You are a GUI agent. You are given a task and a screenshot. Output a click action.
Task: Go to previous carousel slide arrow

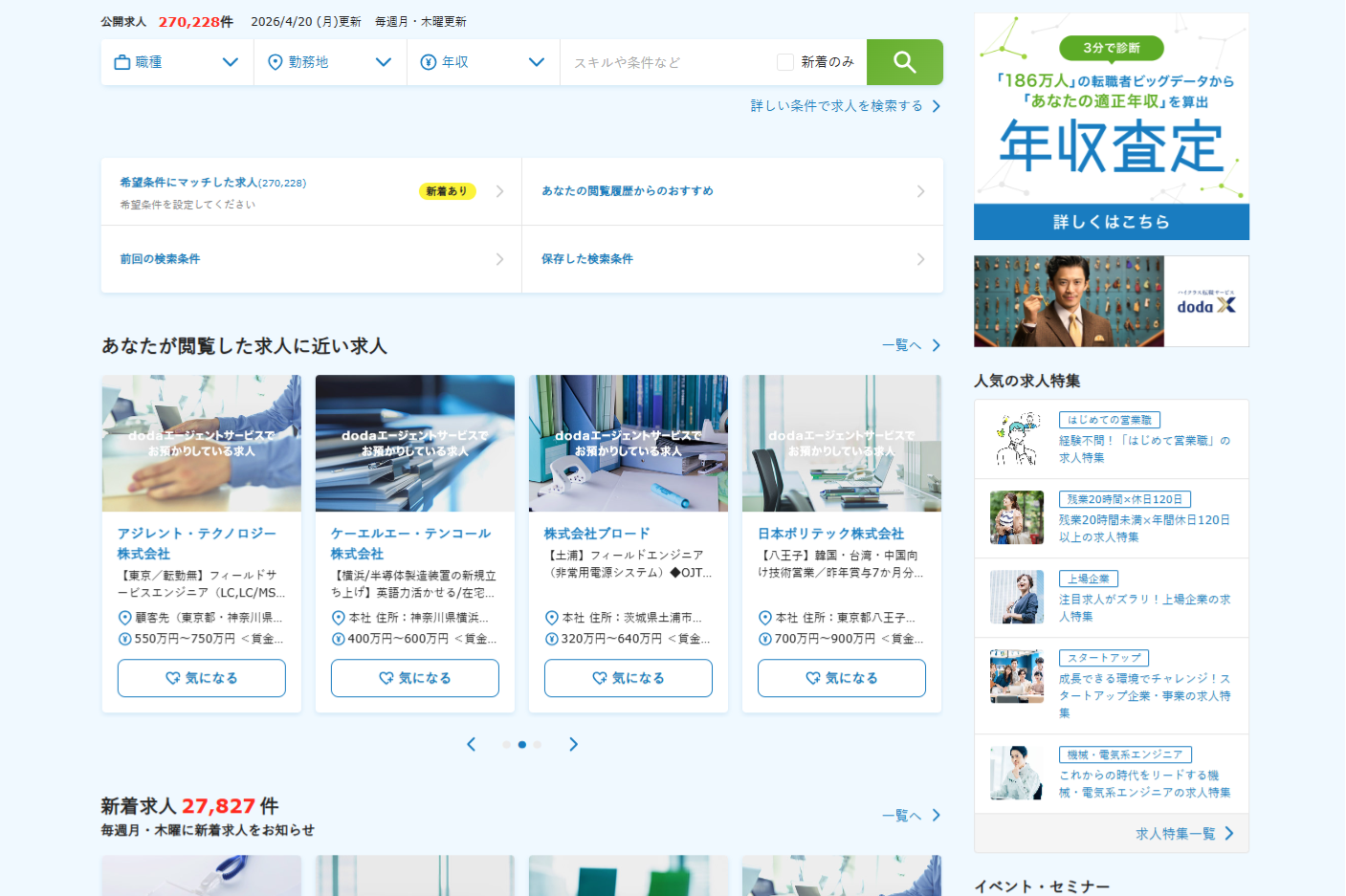tap(471, 744)
